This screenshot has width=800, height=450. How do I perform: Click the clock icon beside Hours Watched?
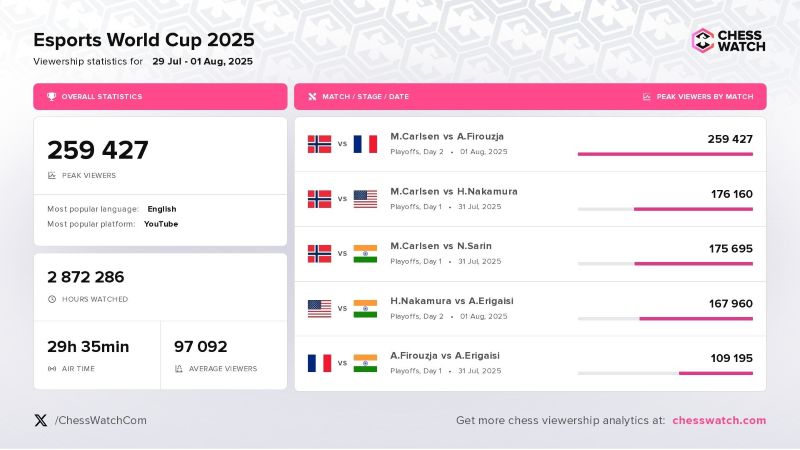[x=51, y=299]
